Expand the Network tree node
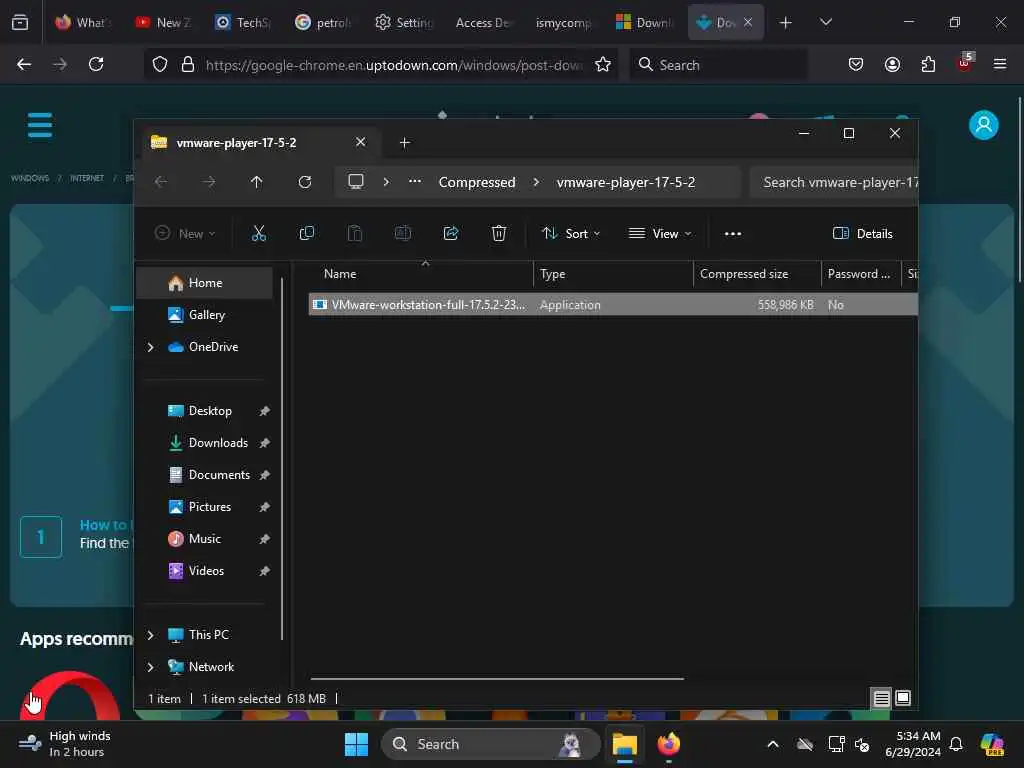 click(150, 667)
